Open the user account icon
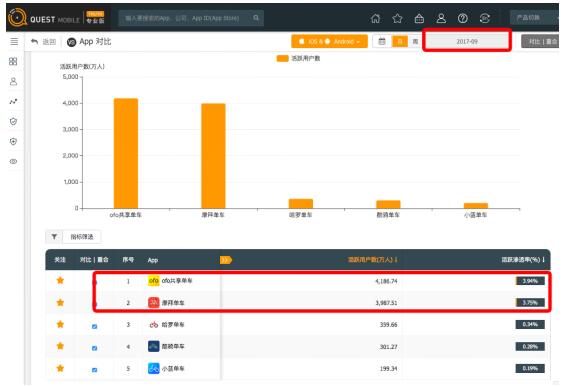The height and width of the screenshot is (386, 580). [x=441, y=18]
